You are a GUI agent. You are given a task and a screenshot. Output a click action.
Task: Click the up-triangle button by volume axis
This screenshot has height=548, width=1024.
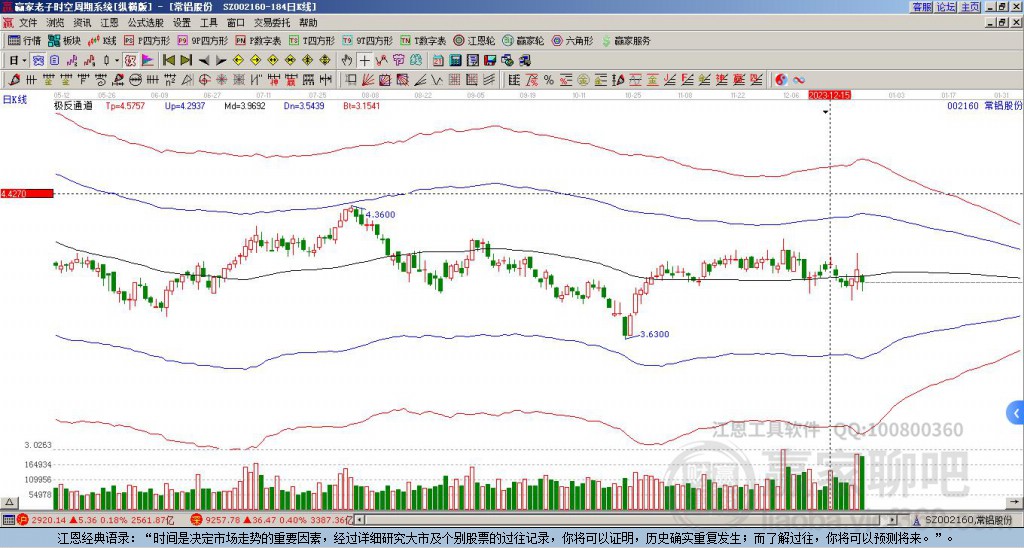point(9,502)
